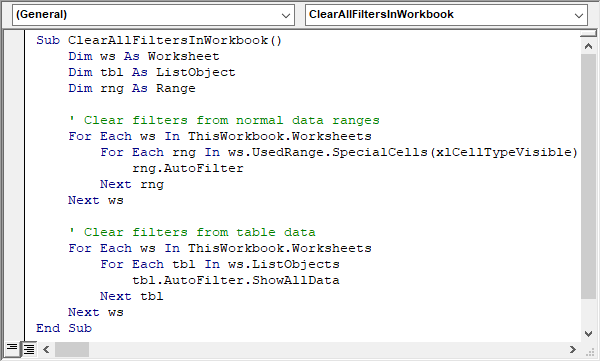This screenshot has height=362, width=601.
Task: Click the margin indicator bar beside For Each
Action: click(14, 136)
